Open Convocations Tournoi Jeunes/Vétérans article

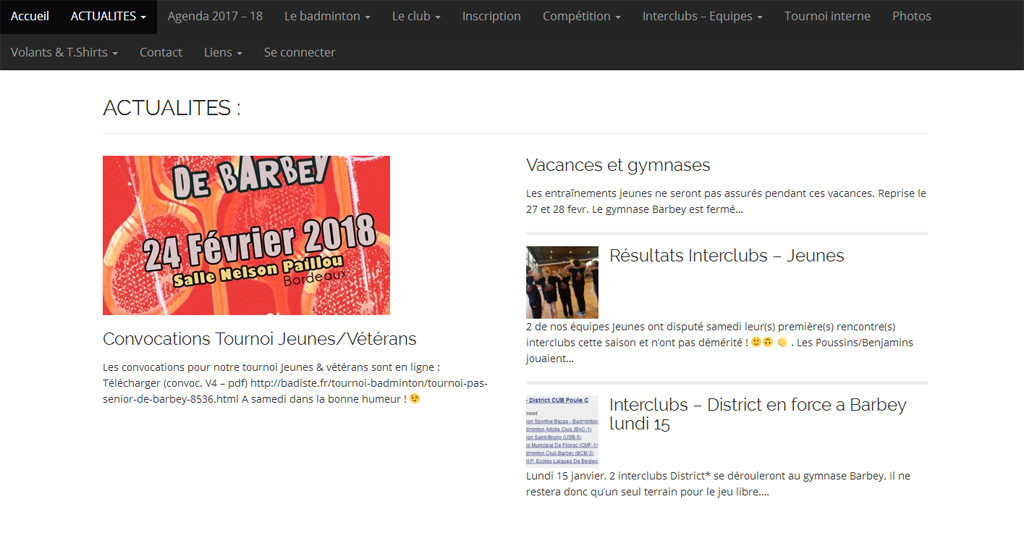[259, 339]
